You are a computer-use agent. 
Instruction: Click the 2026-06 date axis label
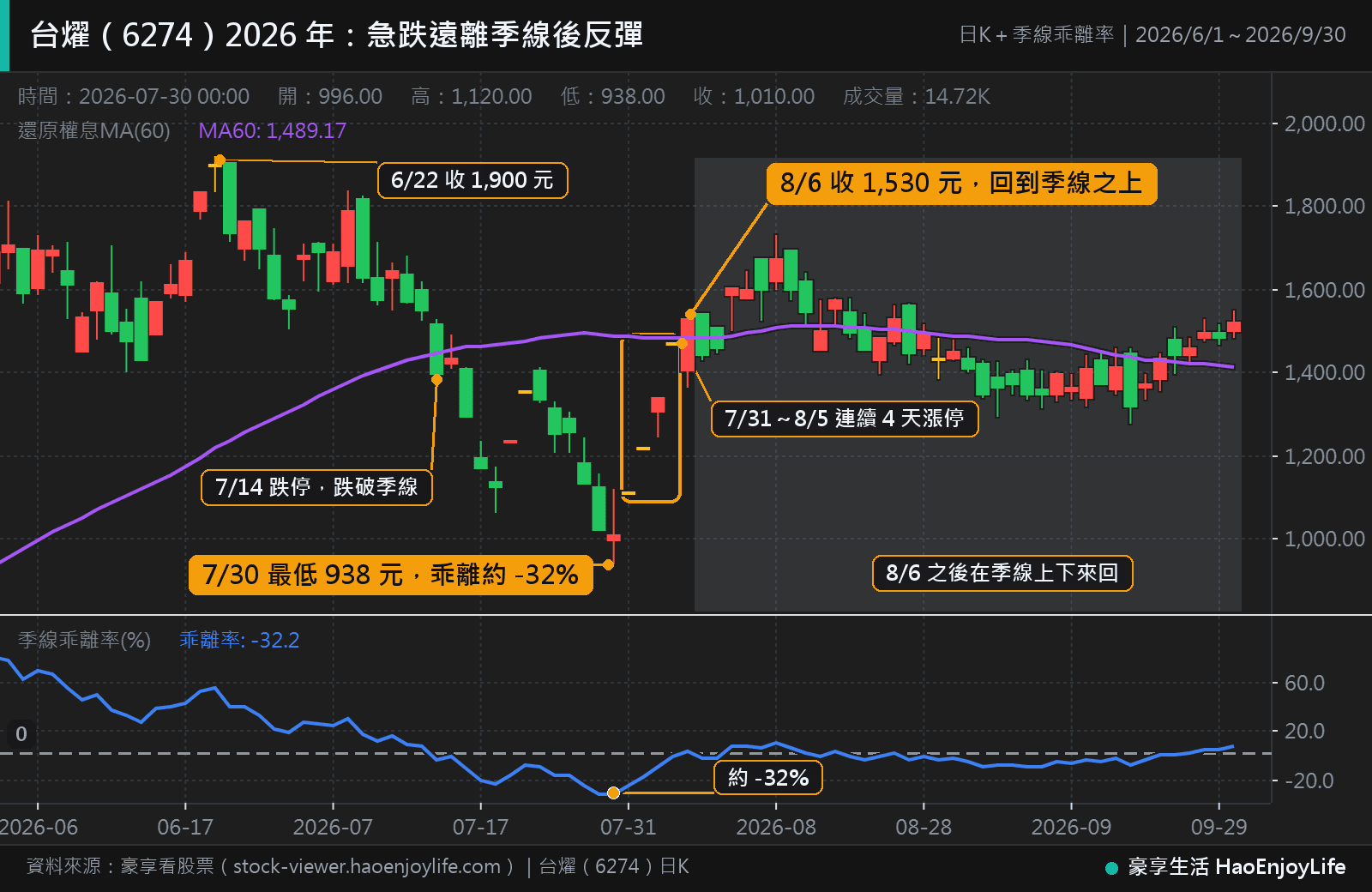tap(38, 827)
